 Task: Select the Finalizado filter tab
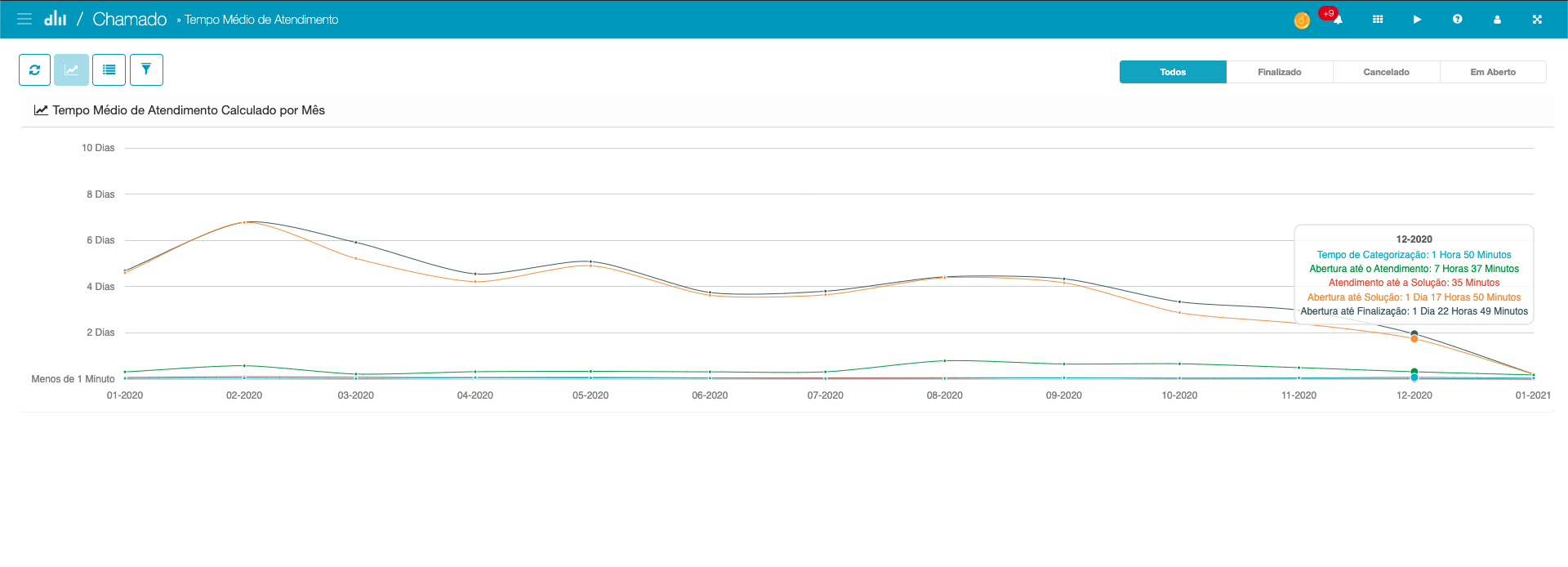[1279, 72]
